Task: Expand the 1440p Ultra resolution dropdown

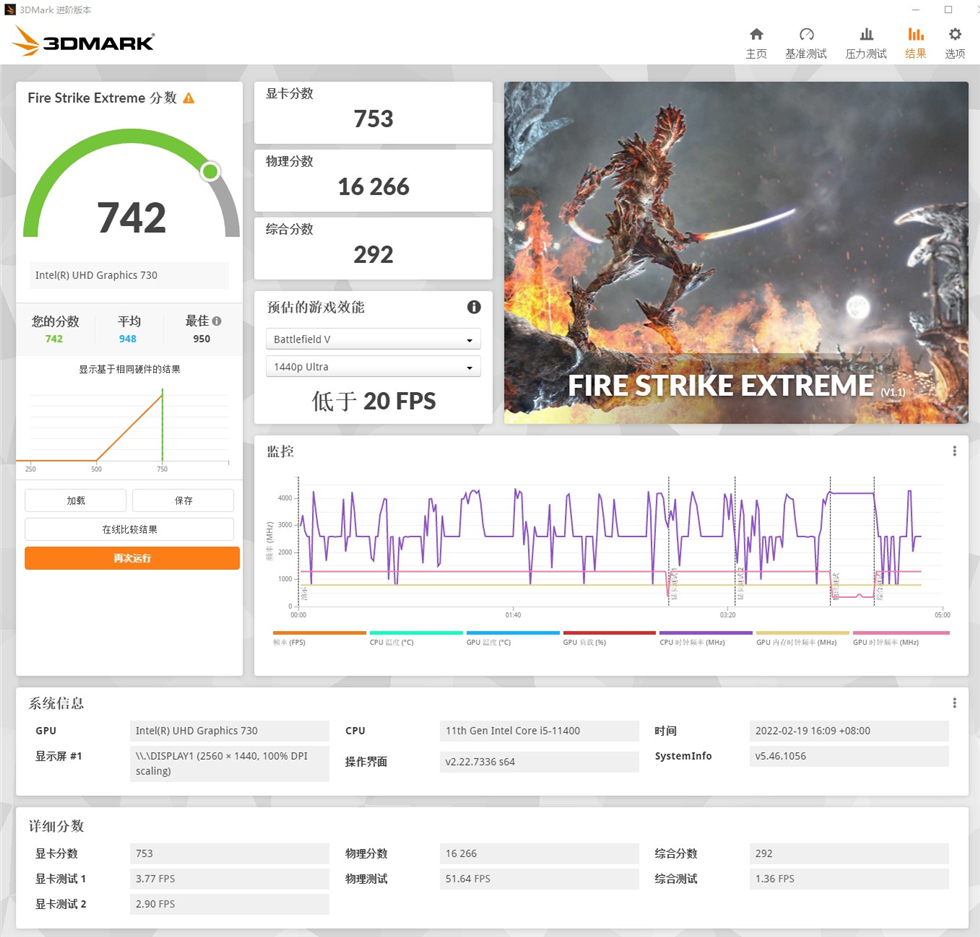Action: (373, 366)
